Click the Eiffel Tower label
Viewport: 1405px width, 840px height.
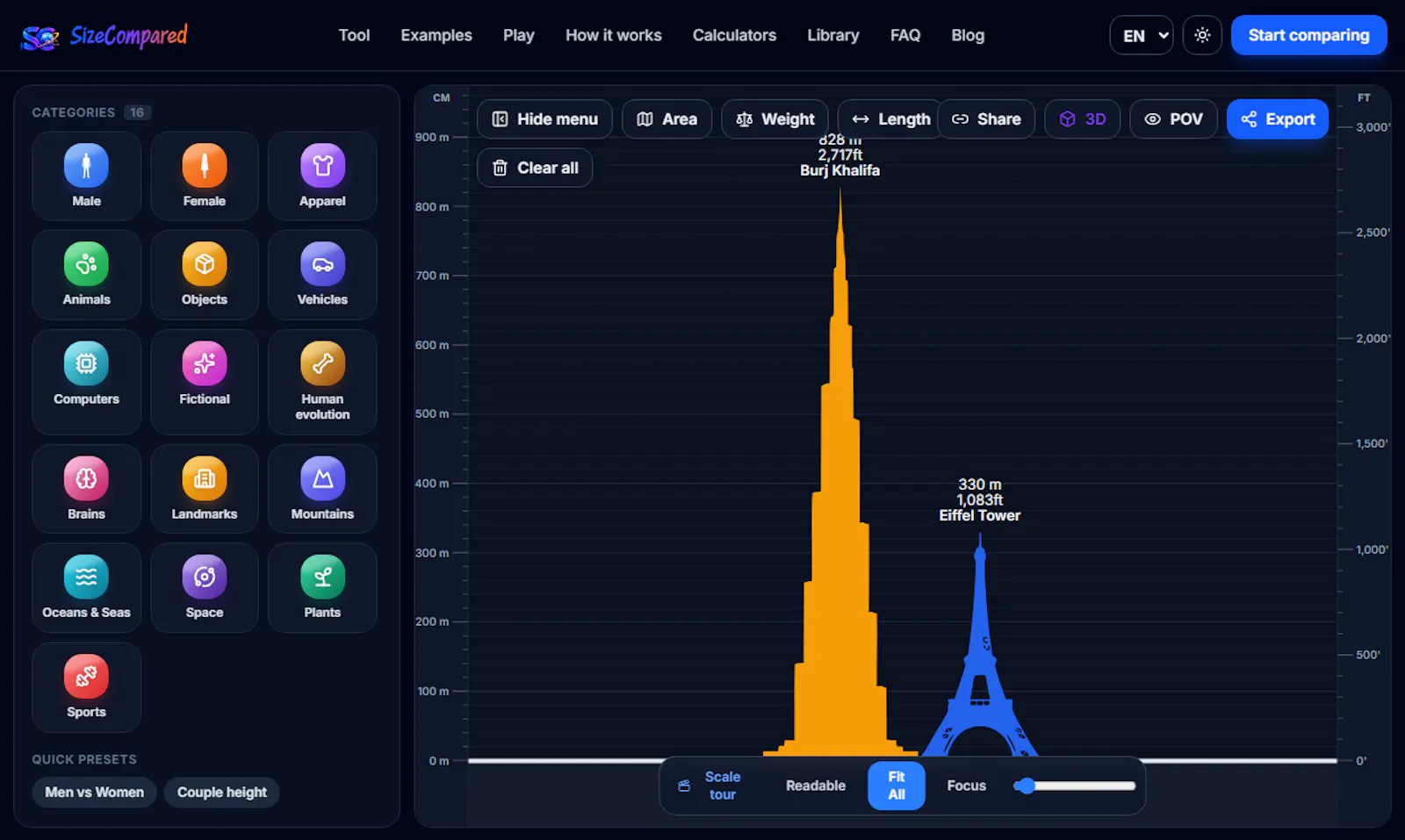(x=979, y=515)
